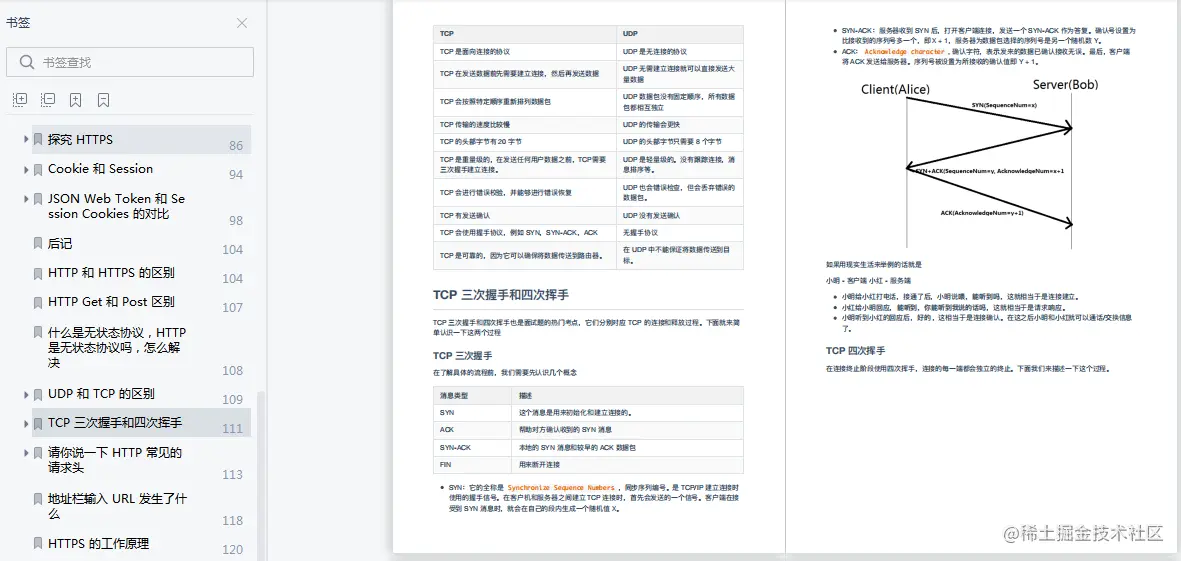This screenshot has width=1181, height=561.
Task: Open the 探究 HTTPS bookmark
Action: point(80,139)
